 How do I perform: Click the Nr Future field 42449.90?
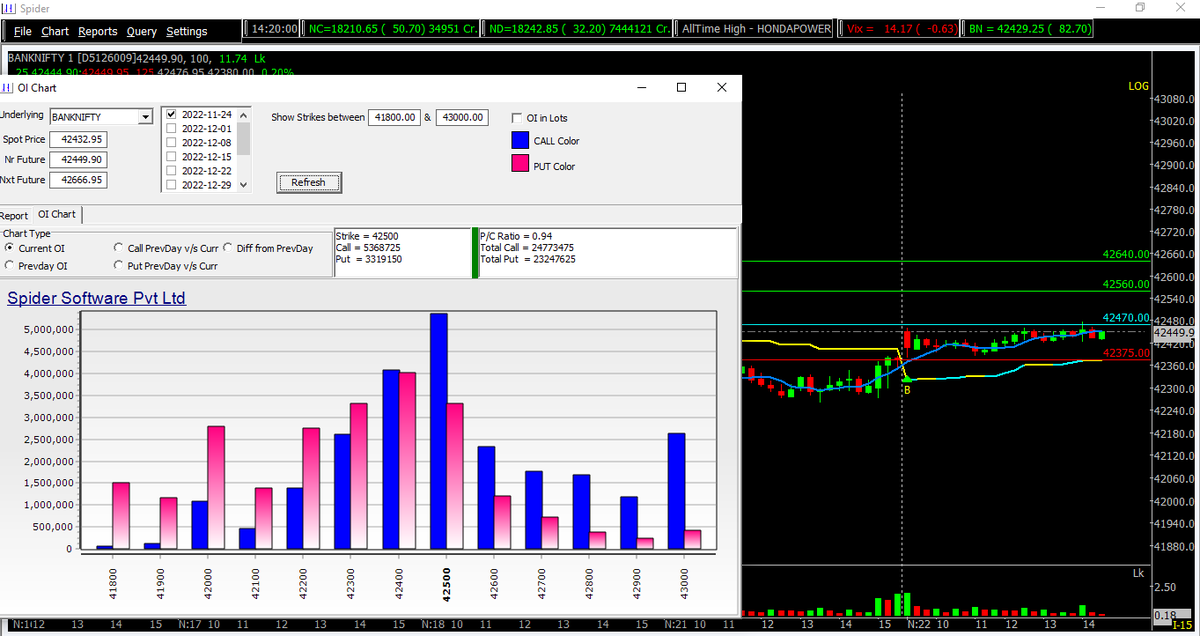tap(78, 159)
